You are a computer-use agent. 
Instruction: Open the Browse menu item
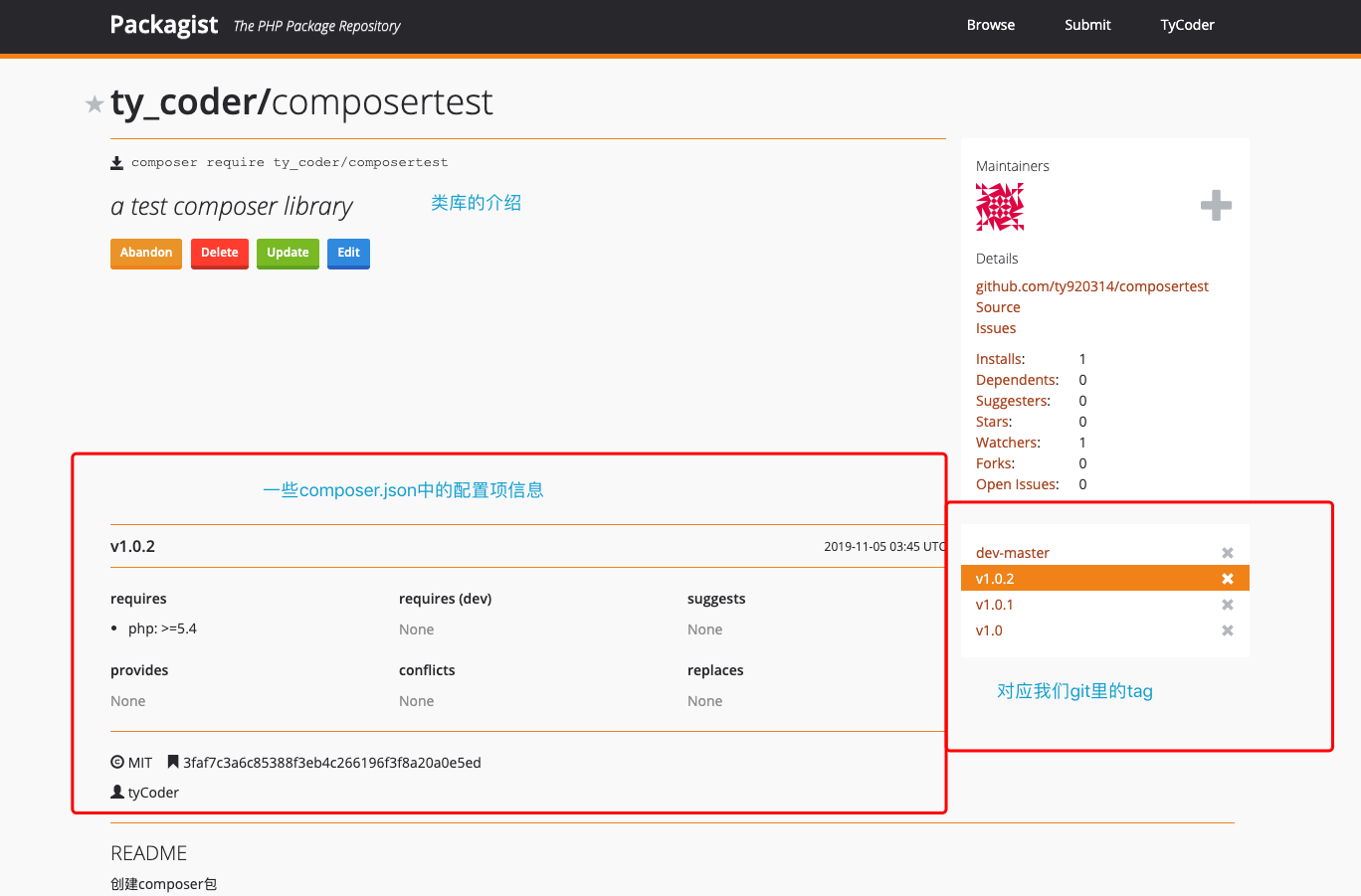point(991,25)
